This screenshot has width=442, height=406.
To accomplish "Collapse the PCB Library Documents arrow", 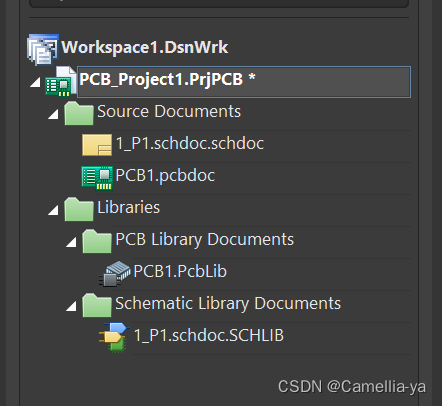I will click(71, 242).
